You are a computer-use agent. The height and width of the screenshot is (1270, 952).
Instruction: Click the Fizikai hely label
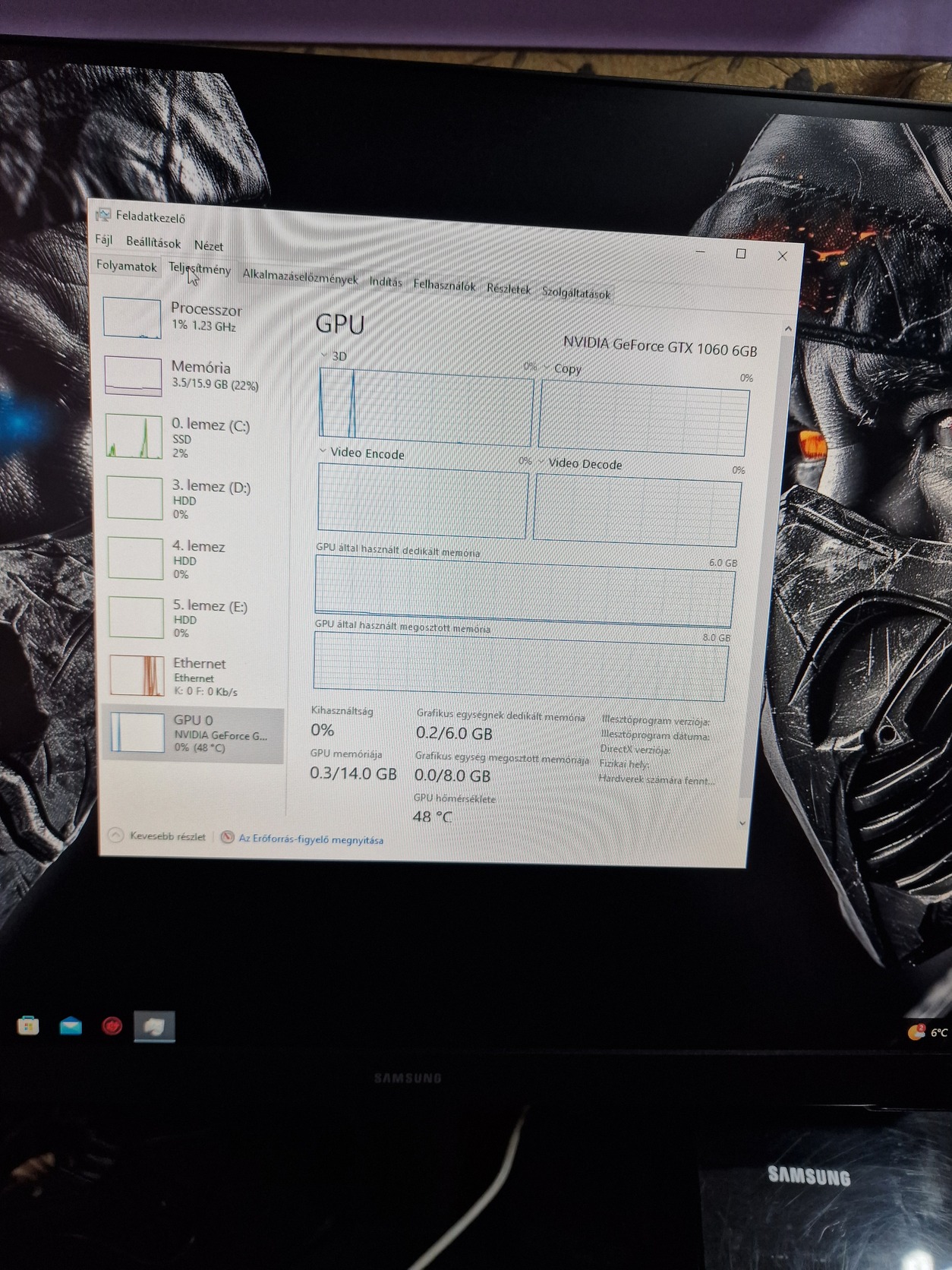624,763
